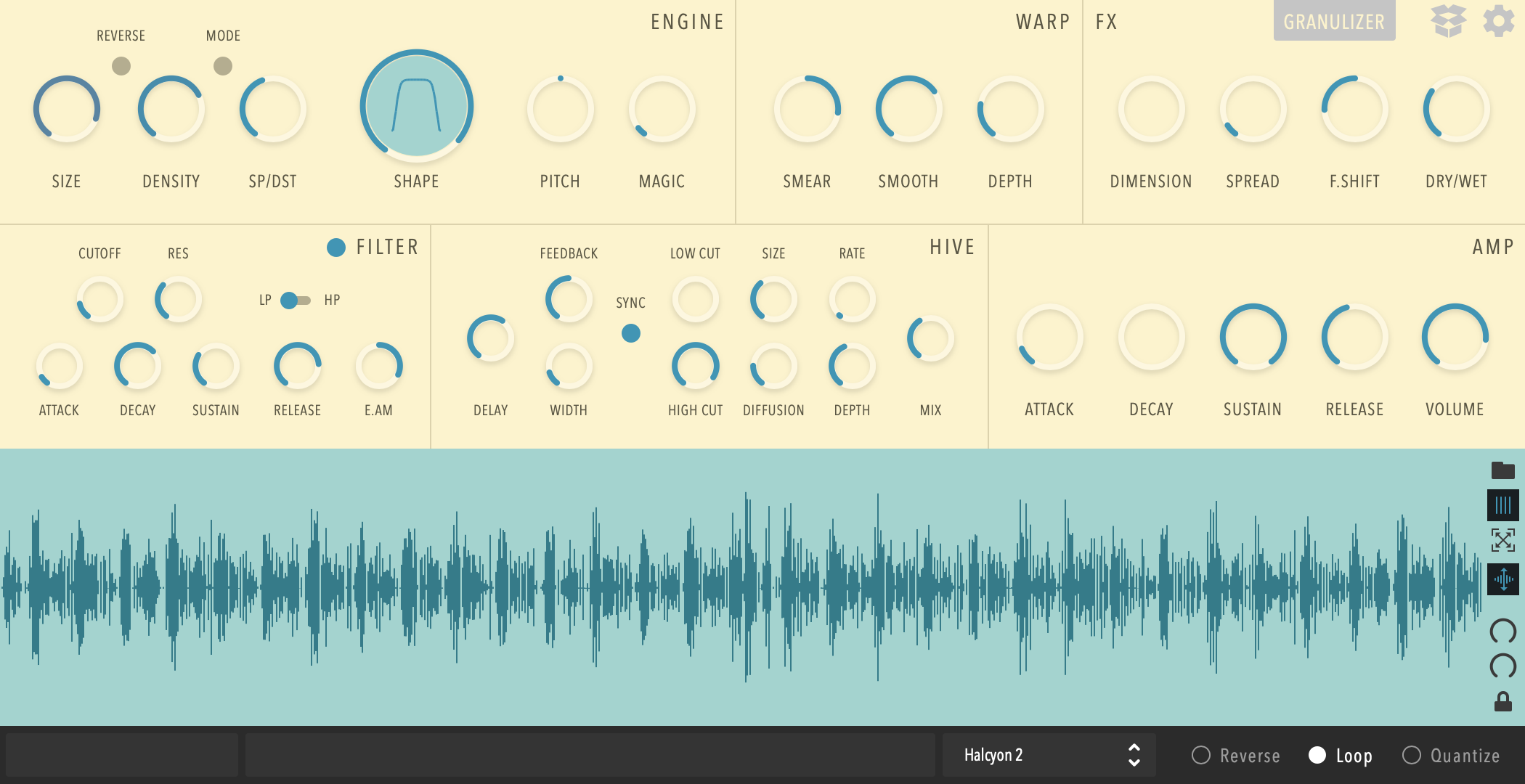Select the vertical bars slice view icon

[1502, 505]
